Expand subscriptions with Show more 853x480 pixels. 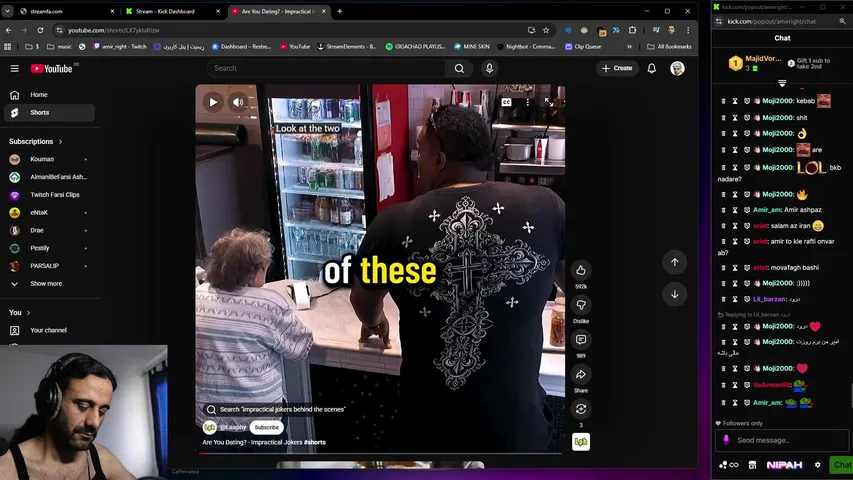(x=49, y=284)
